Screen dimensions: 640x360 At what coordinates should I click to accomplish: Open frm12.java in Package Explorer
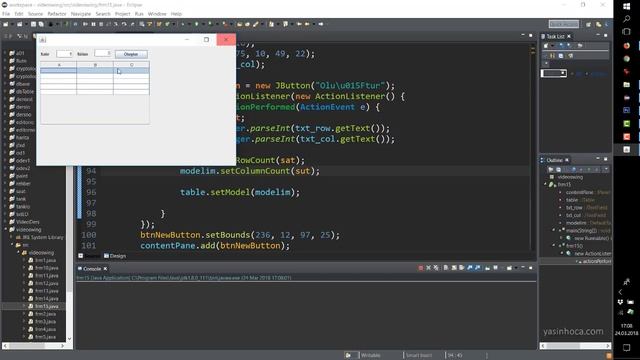coord(46,283)
